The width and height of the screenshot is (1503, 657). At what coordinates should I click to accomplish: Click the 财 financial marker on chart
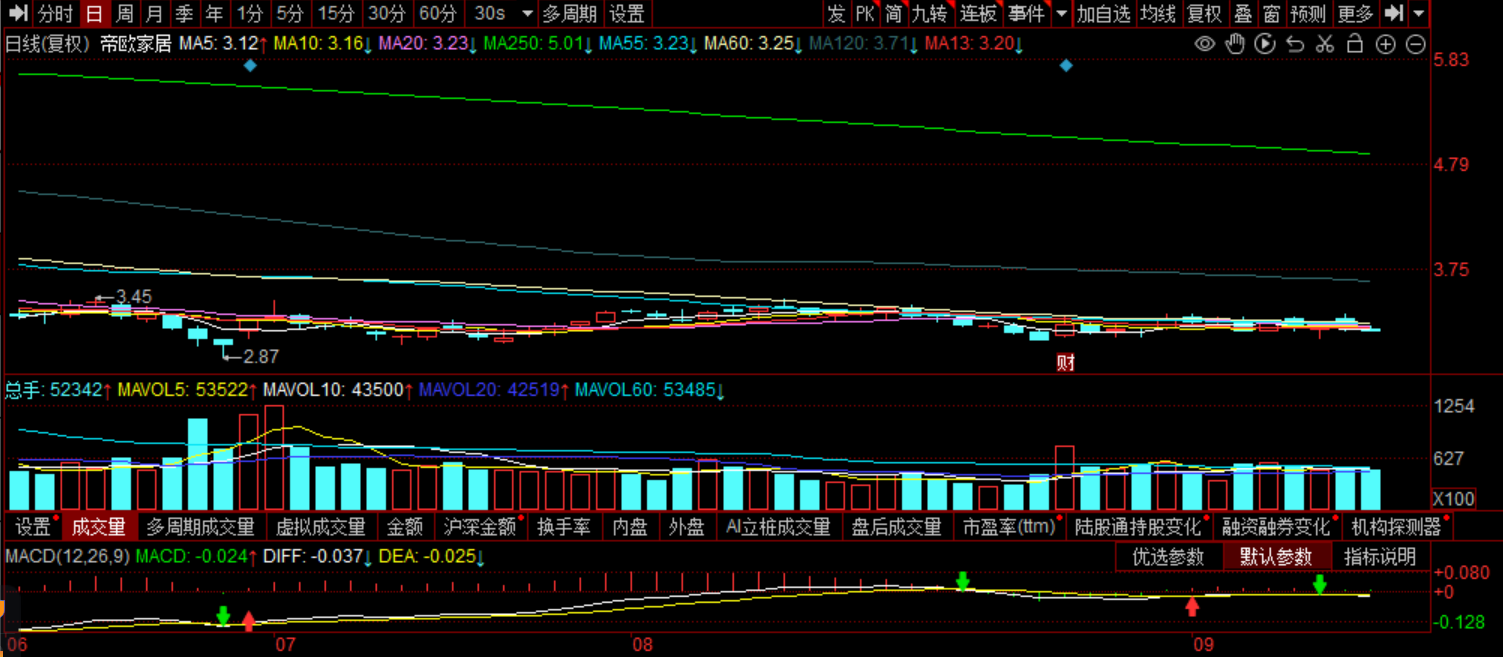tap(1066, 362)
